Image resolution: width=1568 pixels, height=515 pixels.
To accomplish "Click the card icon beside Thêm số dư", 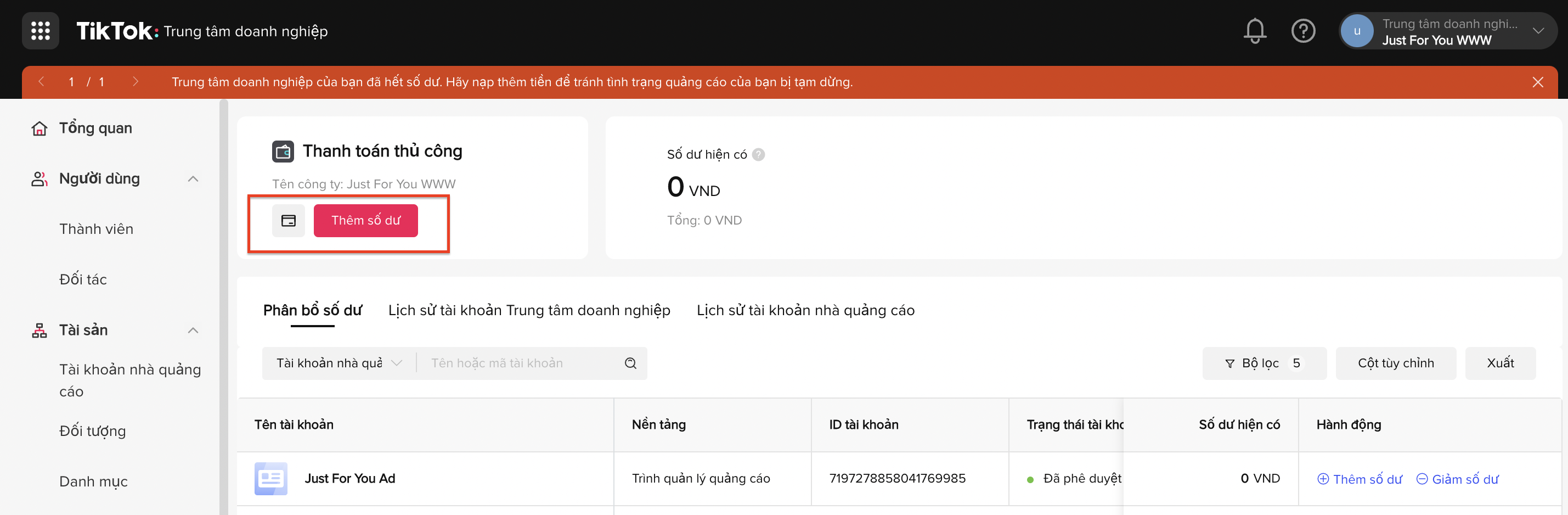I will click(288, 221).
